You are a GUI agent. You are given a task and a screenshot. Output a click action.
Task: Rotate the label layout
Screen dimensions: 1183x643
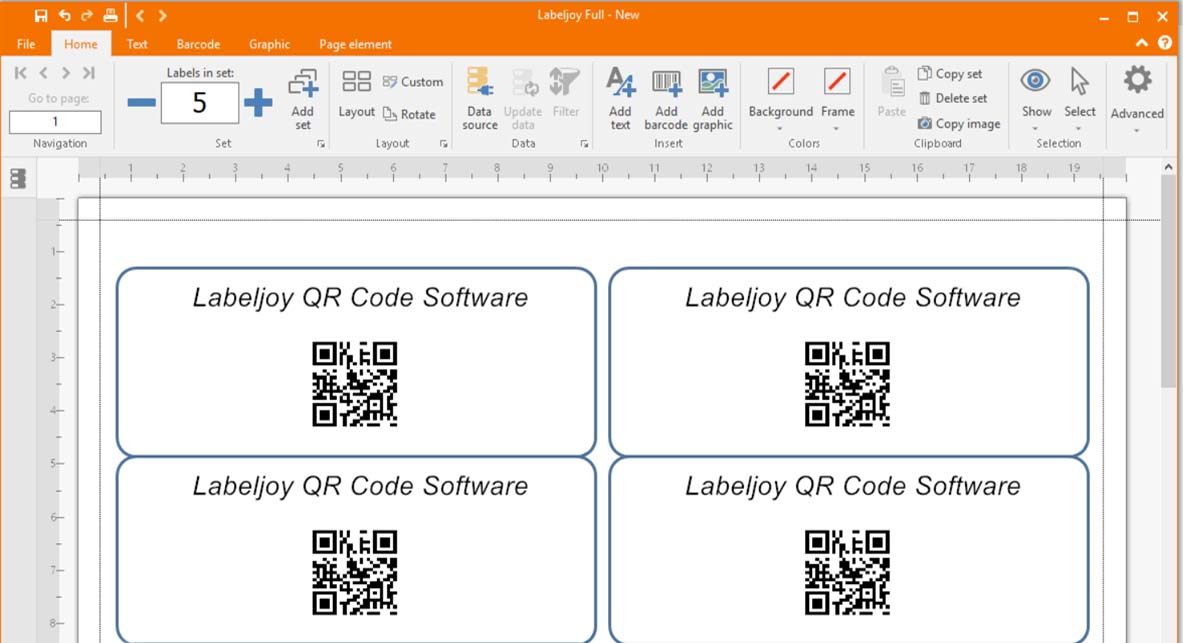[x=410, y=114]
